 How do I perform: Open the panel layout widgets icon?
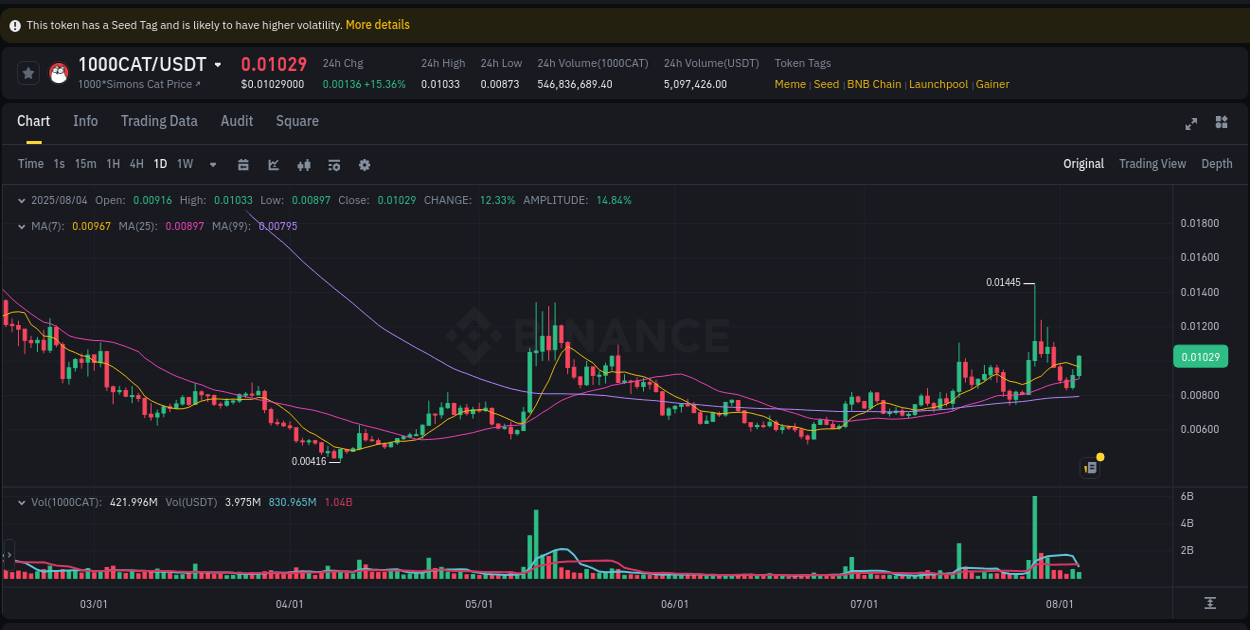pos(1221,121)
